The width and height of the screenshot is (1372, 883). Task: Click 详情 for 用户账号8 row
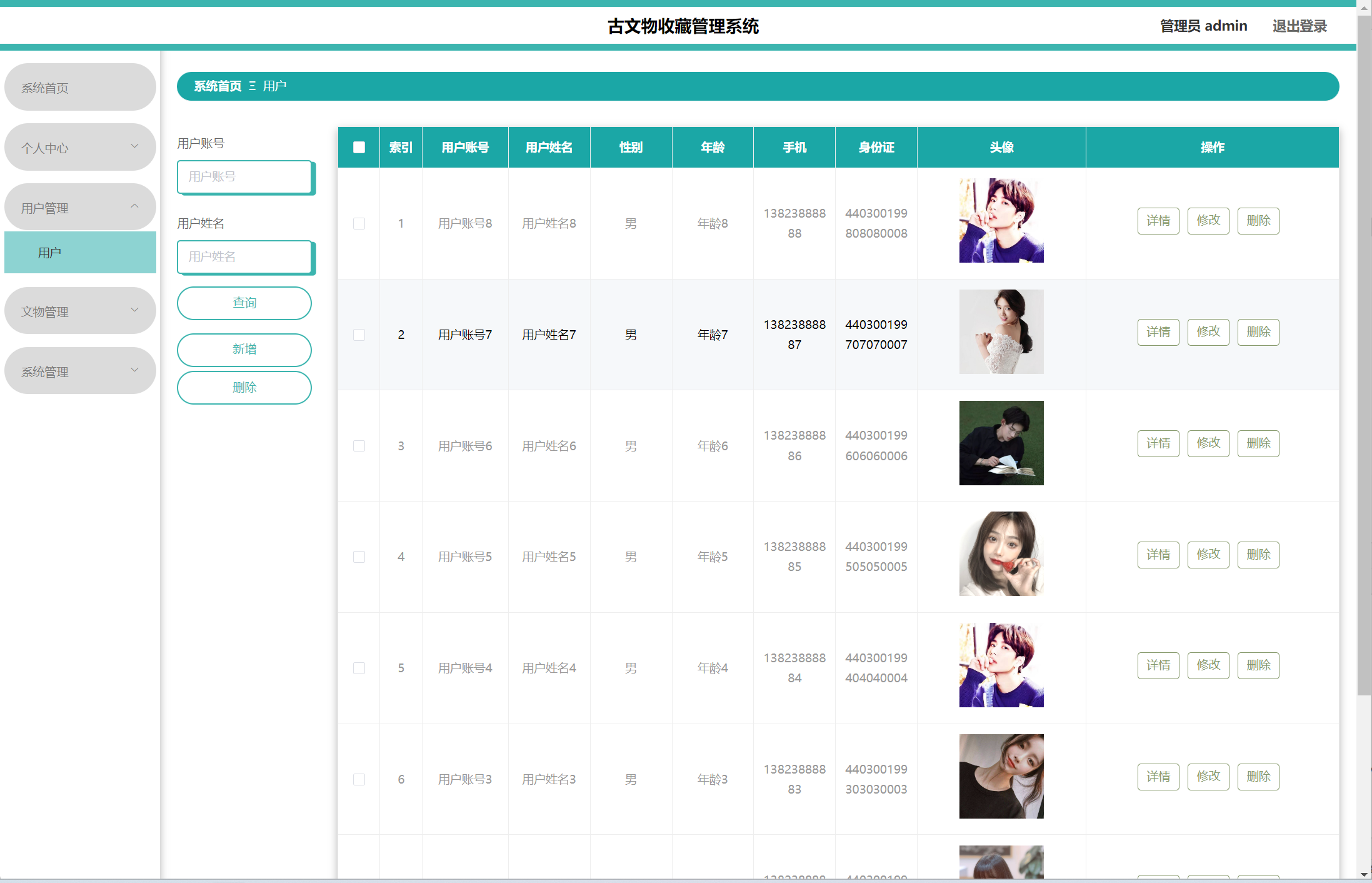[1158, 221]
